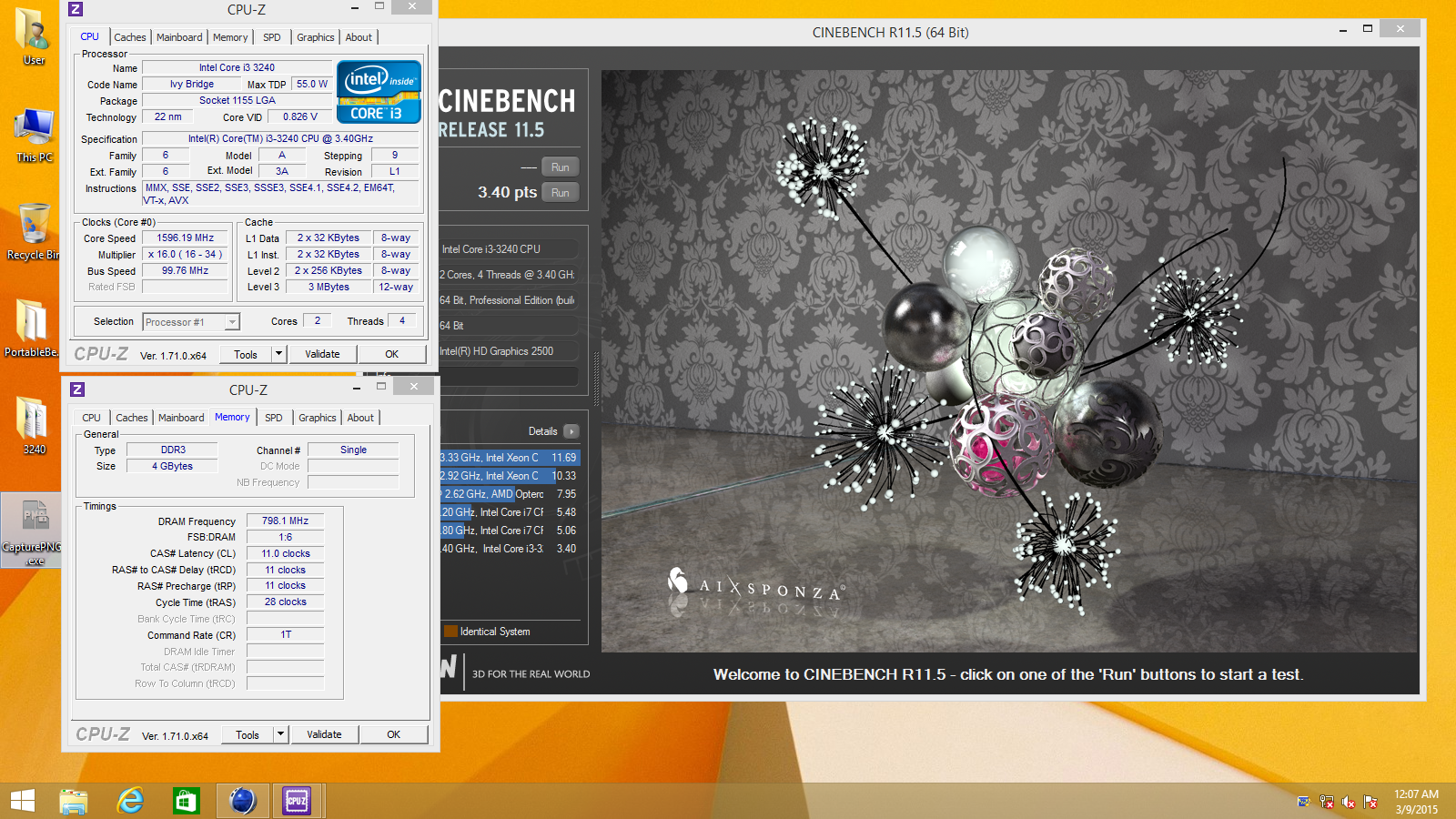Expand Tools dropdown arrow in lower CPU-Z
1456x819 pixels.
pyautogui.click(x=281, y=734)
